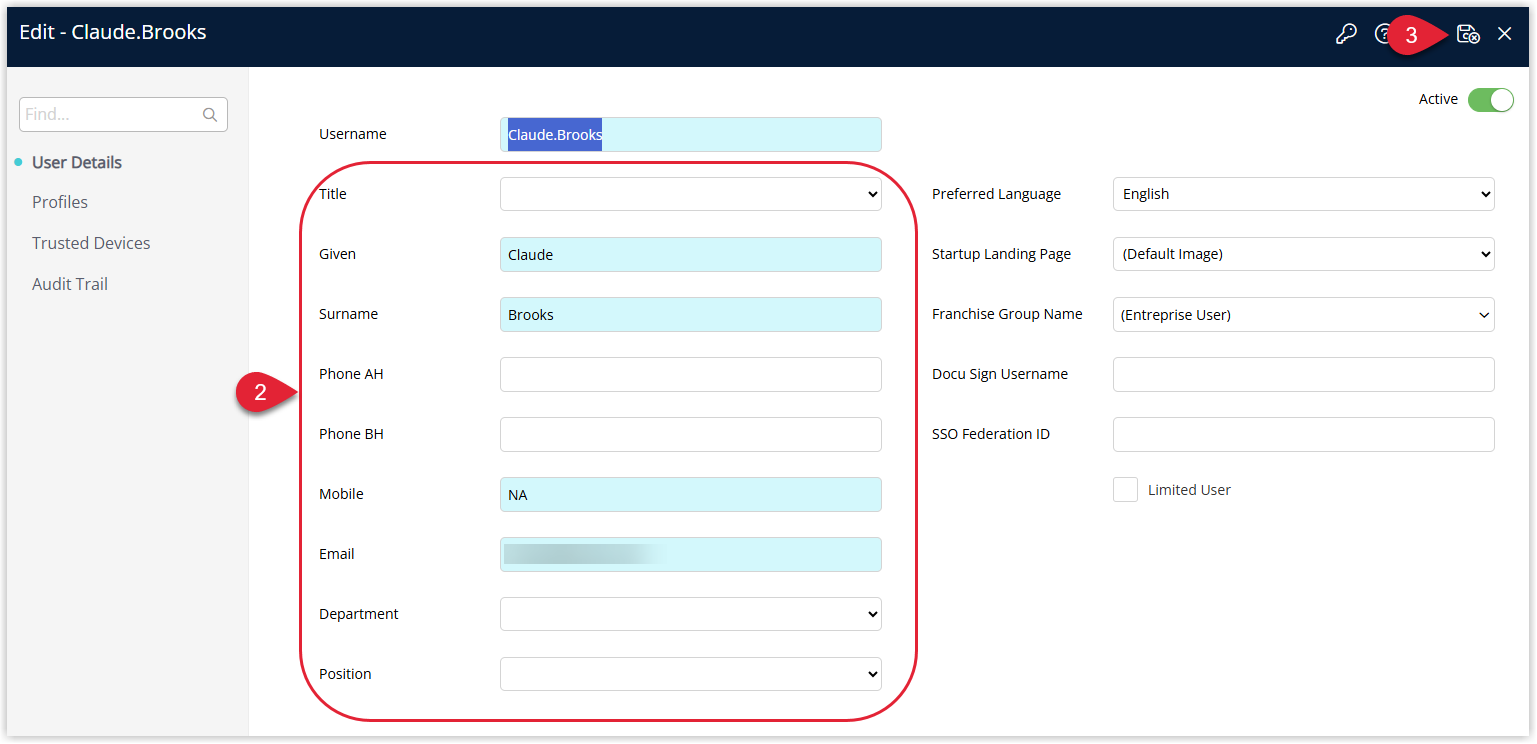Click the Phone AH field
Screen dimensions: 1537x744
click(691, 374)
